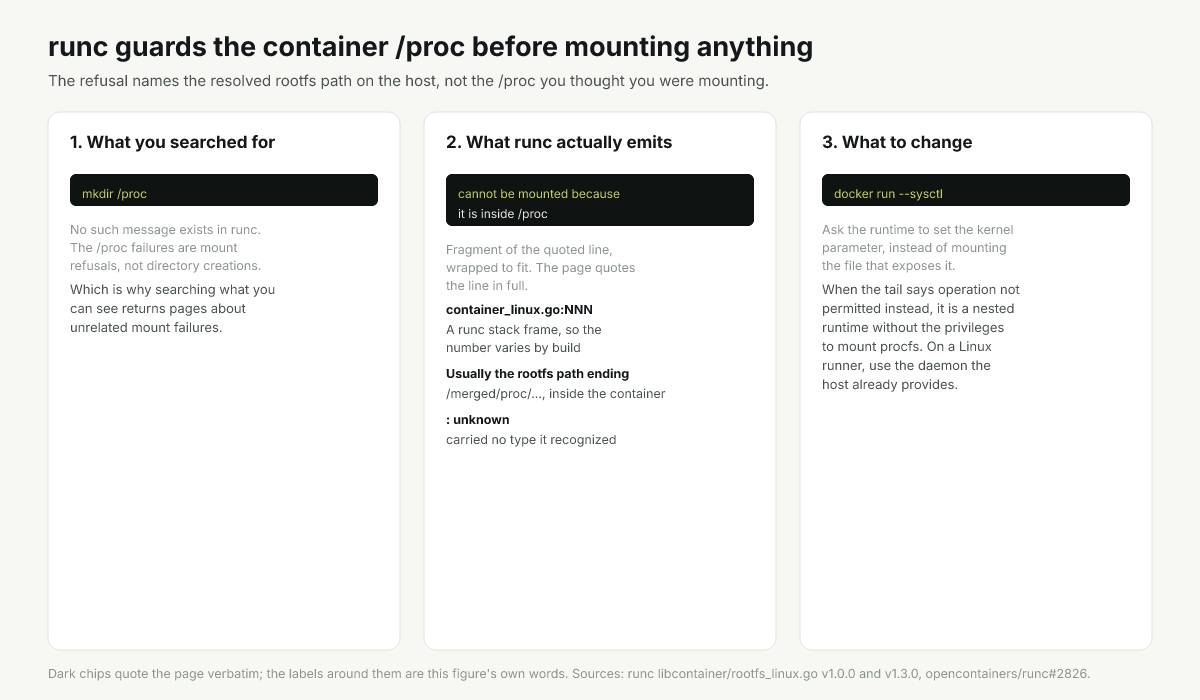Click the 'mkdir /proc' code chip
This screenshot has height=700, width=1200.
[x=224, y=190]
